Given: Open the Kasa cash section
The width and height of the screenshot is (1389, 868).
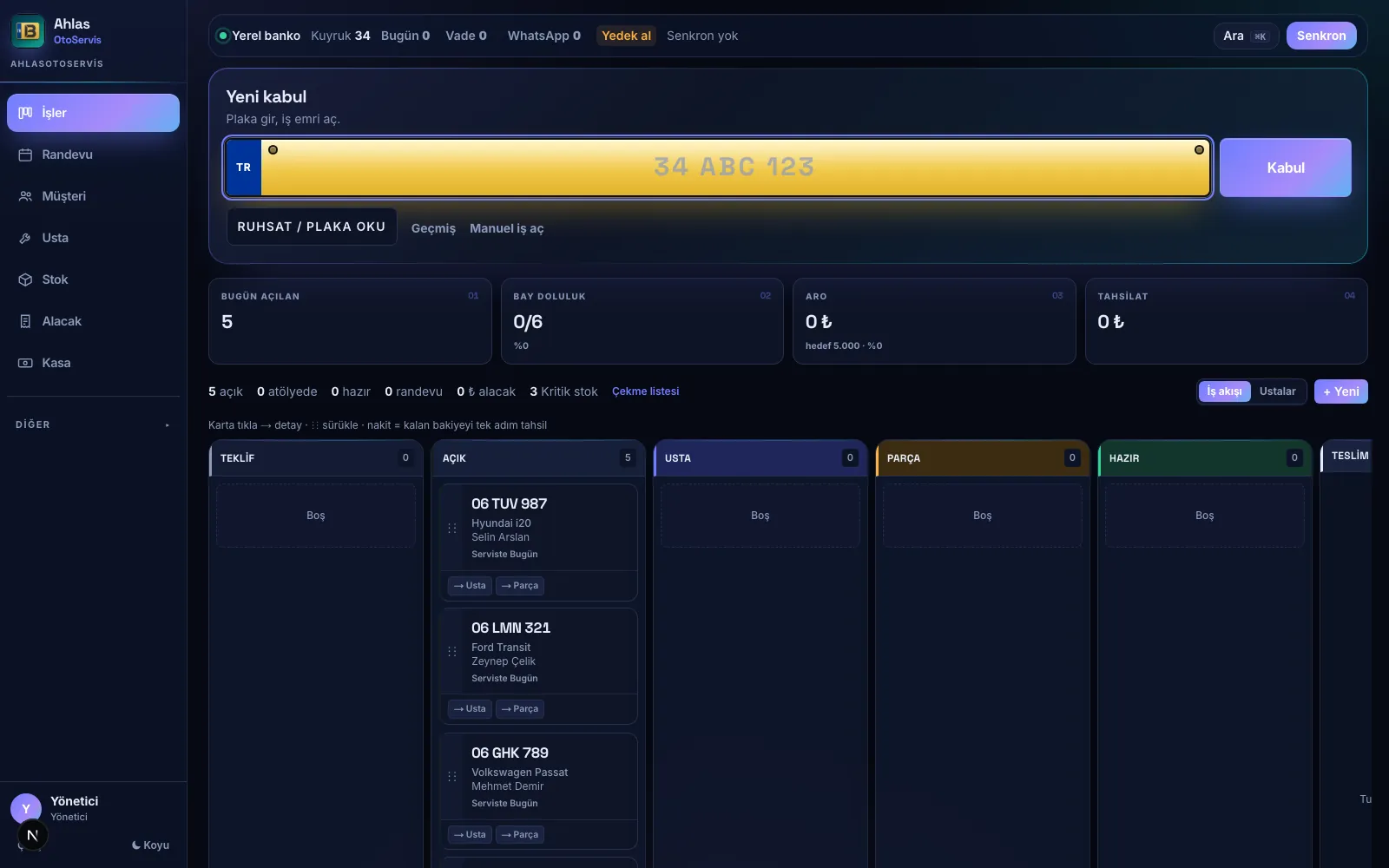Looking at the screenshot, I should pos(93,363).
